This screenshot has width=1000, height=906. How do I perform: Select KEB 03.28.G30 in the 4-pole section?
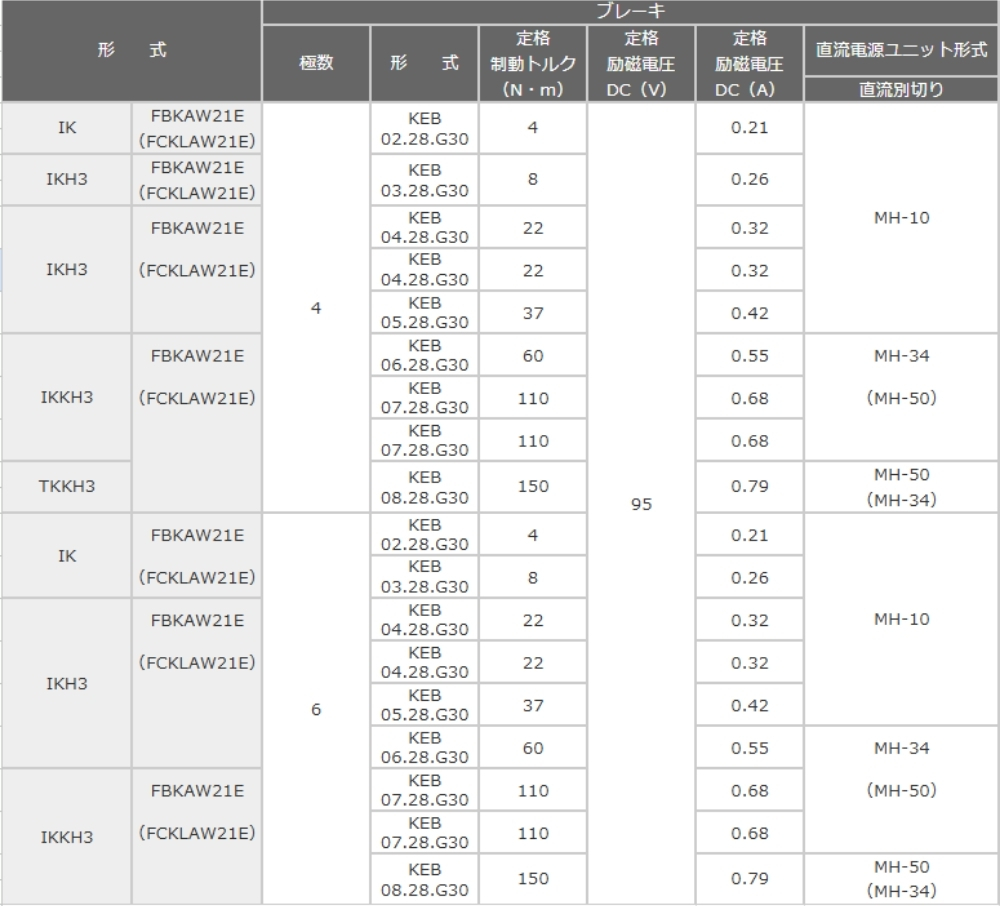point(425,180)
